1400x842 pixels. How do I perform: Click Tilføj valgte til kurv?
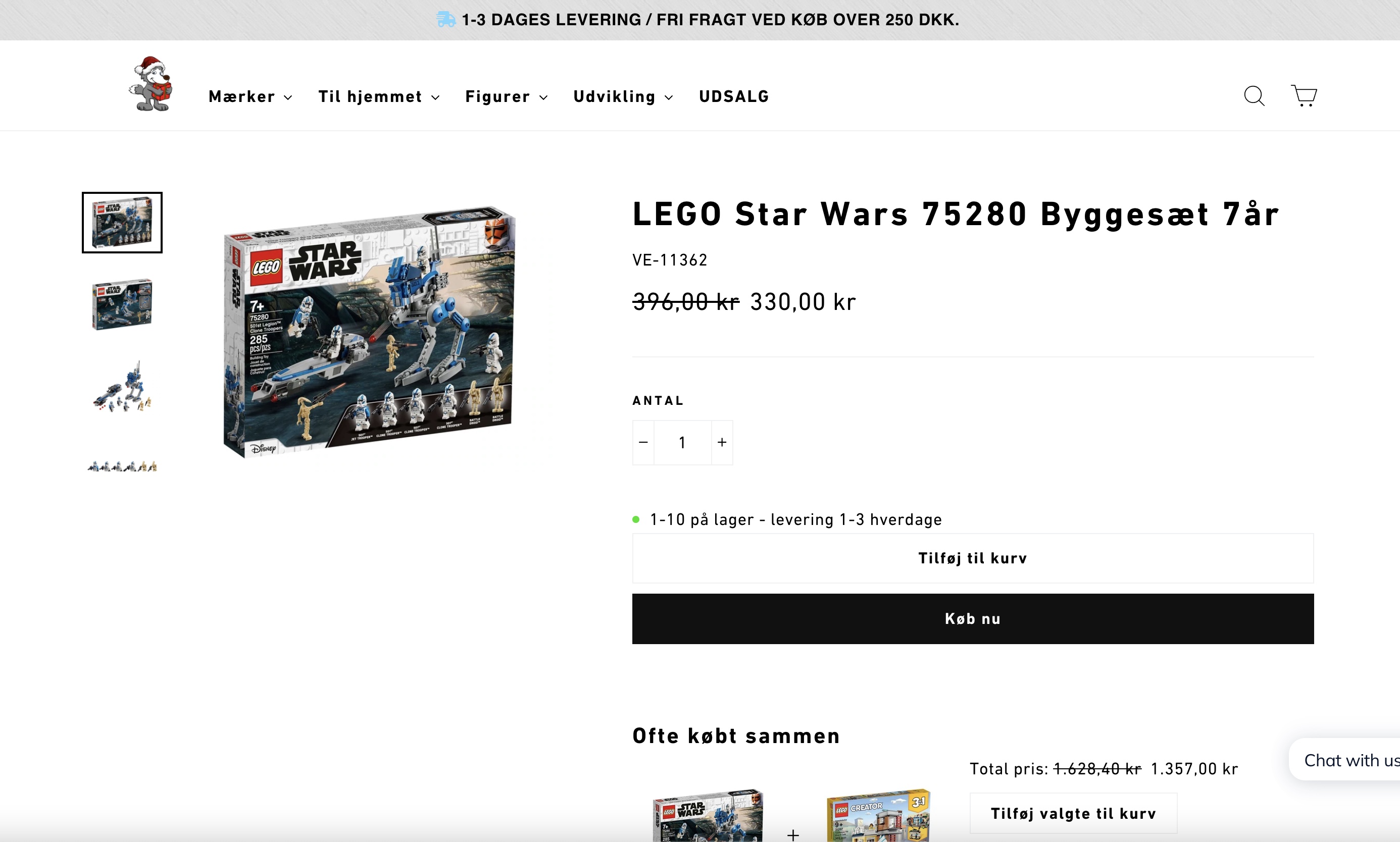click(x=1073, y=814)
